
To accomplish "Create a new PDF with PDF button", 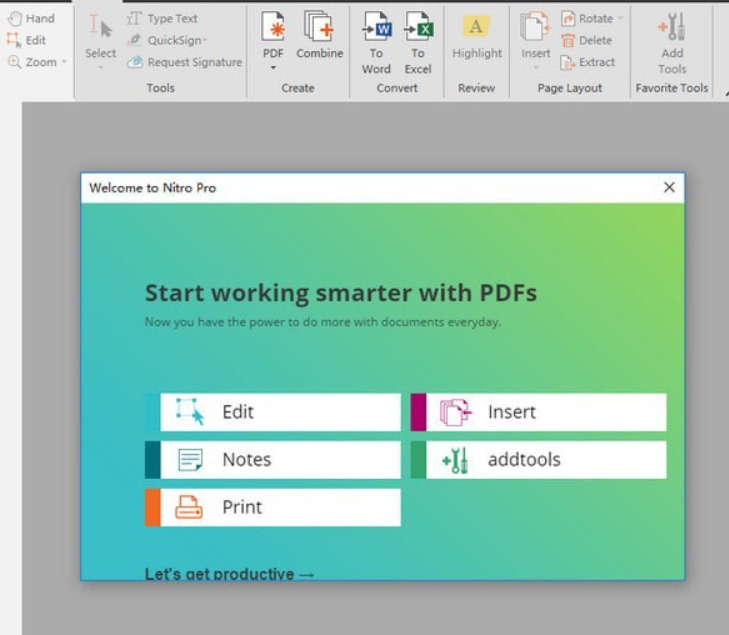I will click(273, 35).
